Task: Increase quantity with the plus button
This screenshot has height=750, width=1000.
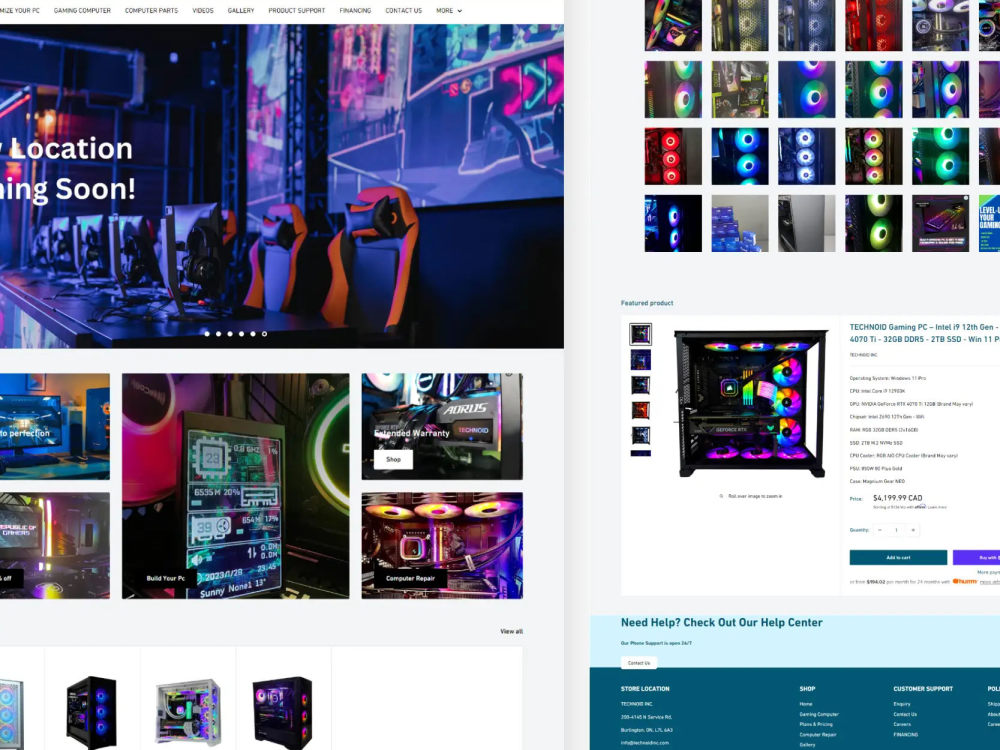Action: (x=913, y=530)
